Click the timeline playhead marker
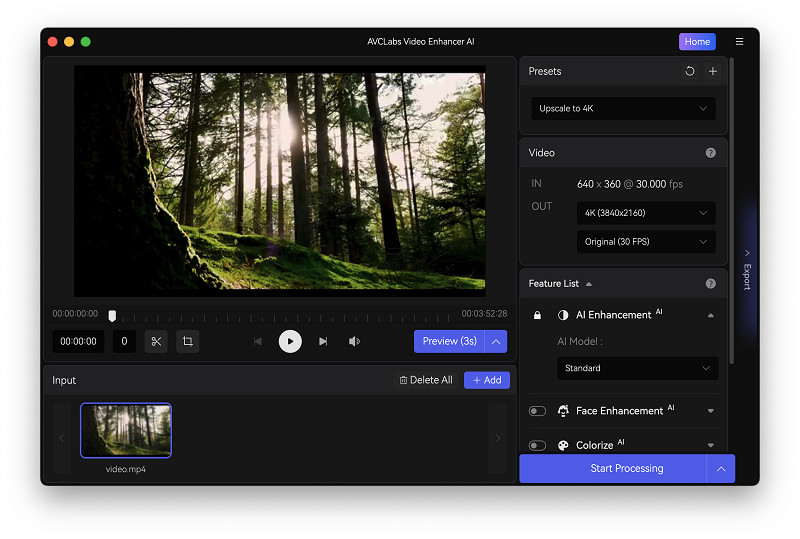 click(x=112, y=316)
